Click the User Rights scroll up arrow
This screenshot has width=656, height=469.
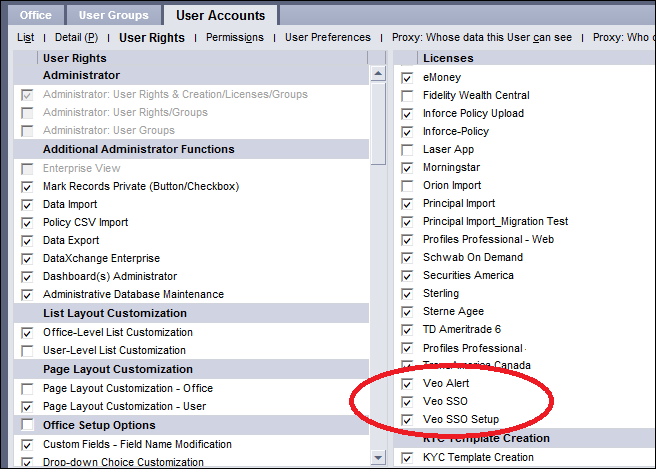pos(378,74)
